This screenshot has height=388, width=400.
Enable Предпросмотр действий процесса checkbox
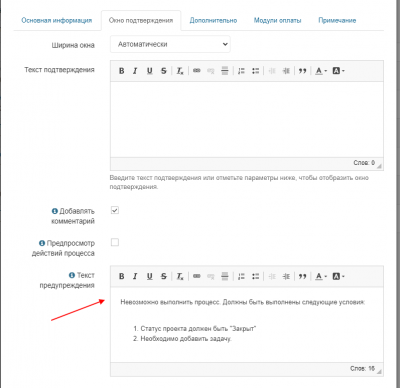[115, 242]
